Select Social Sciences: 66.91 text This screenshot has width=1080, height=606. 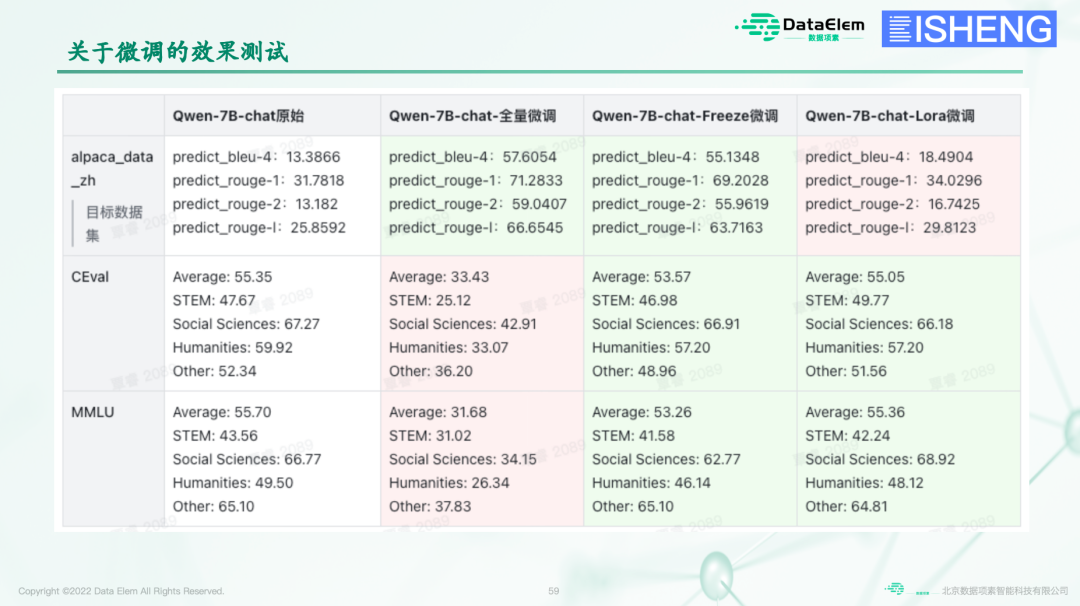665,324
